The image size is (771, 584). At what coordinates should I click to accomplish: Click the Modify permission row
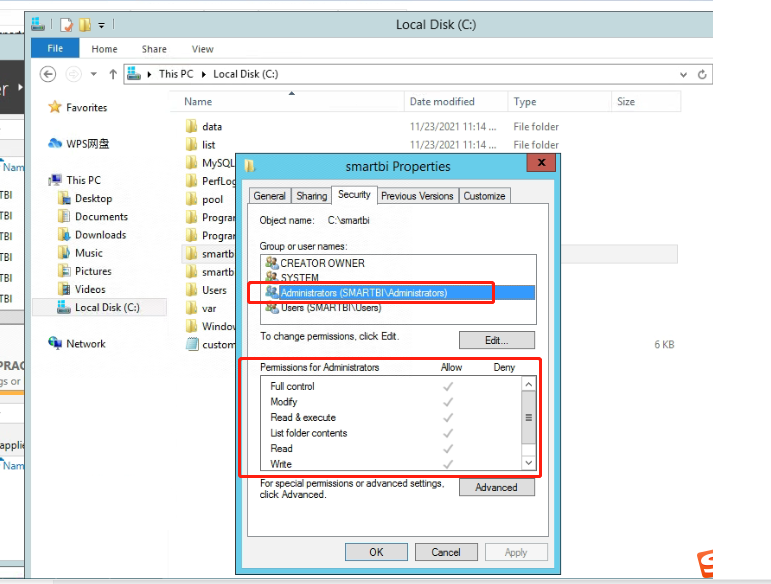tap(391, 402)
